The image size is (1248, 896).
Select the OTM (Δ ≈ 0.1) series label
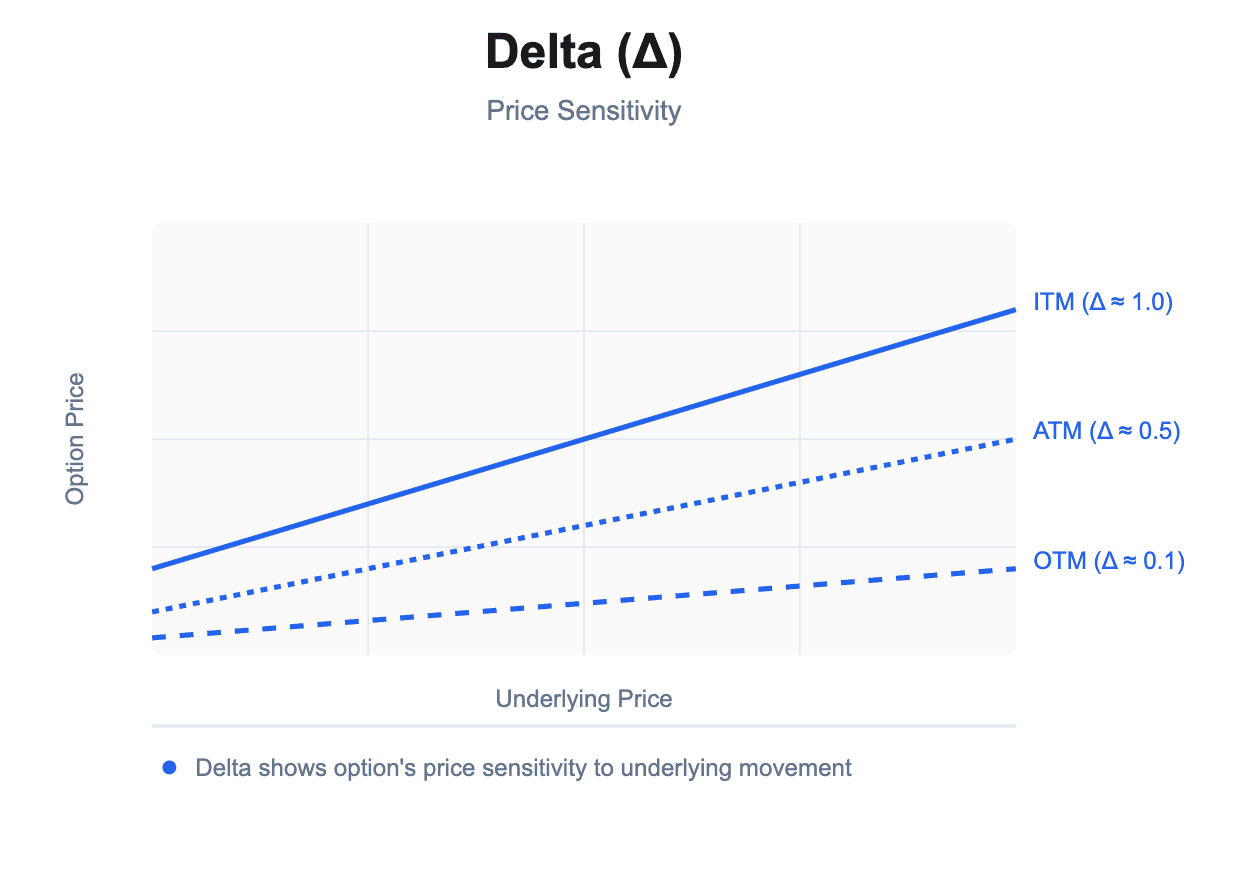[x=1109, y=561]
